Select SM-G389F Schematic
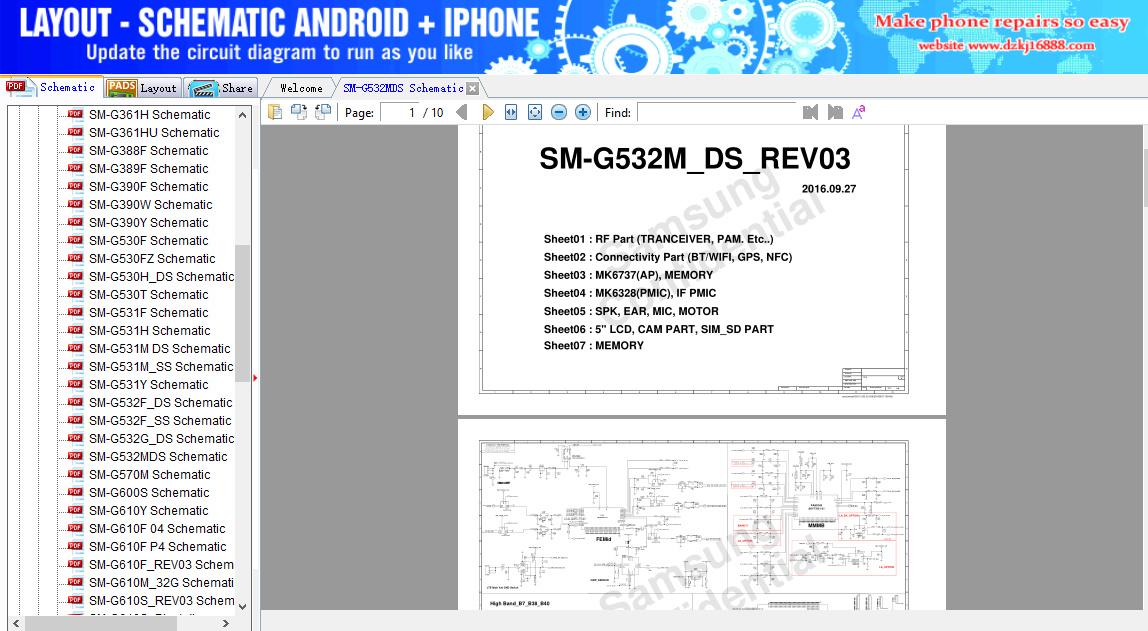The width and height of the screenshot is (1148, 631). point(149,168)
